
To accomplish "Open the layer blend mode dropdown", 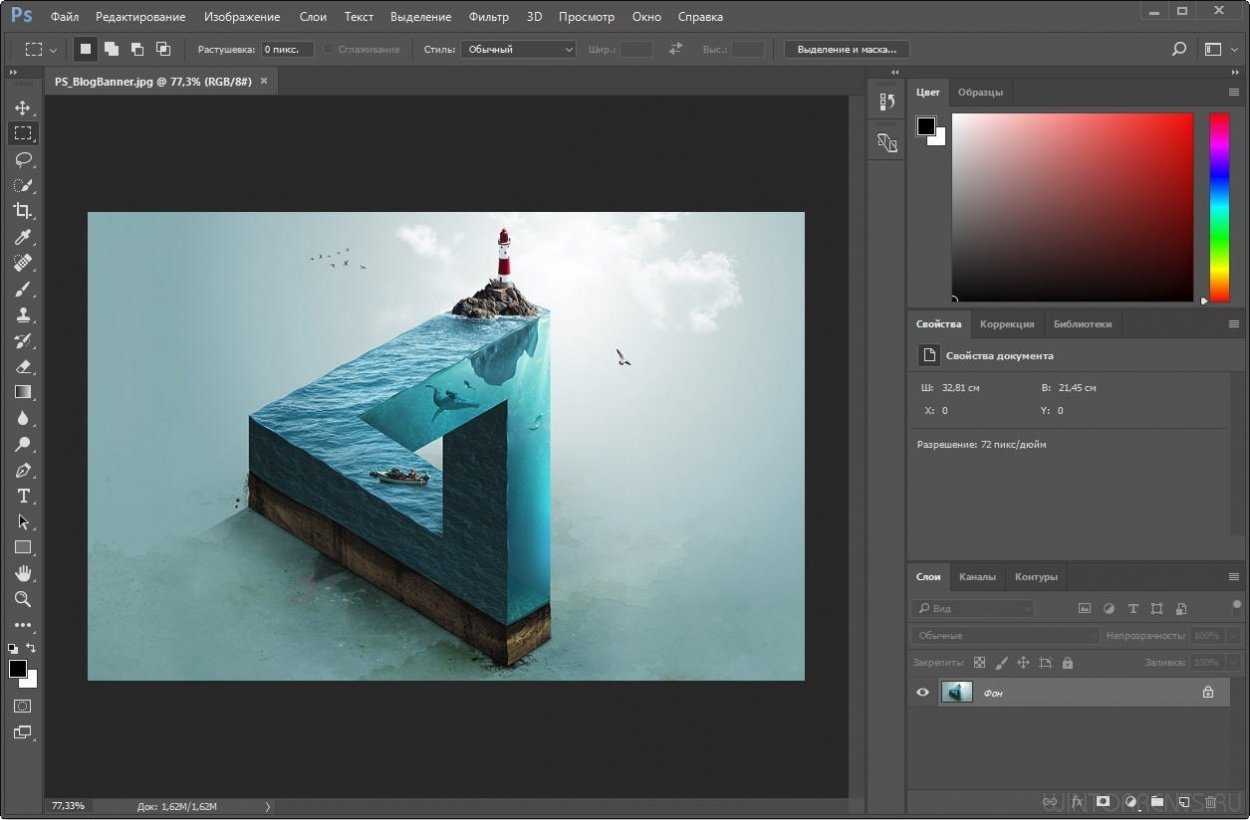I will [1004, 635].
